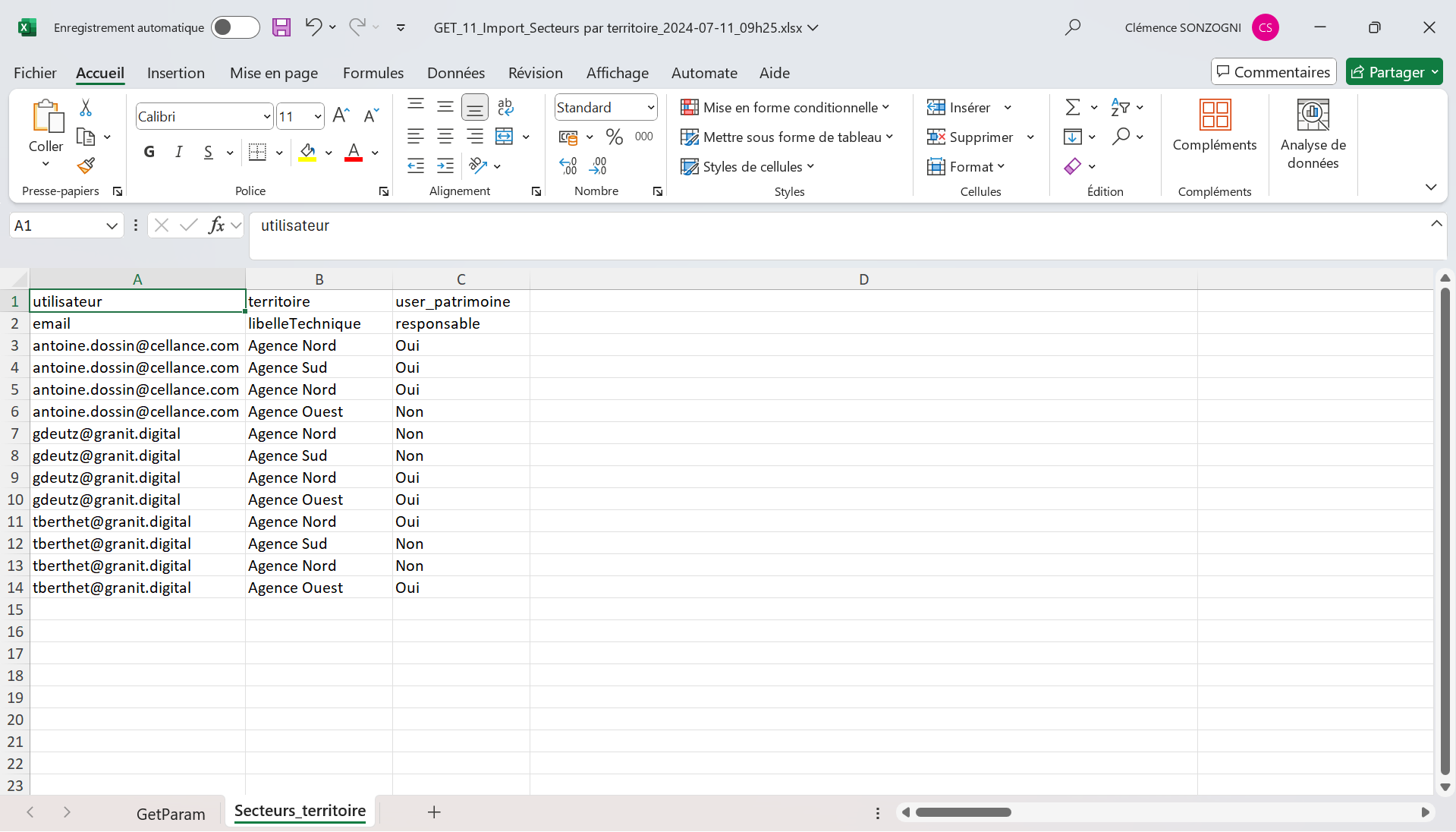The width and height of the screenshot is (1456, 832).
Task: Click the Partager button
Action: tap(1388, 72)
